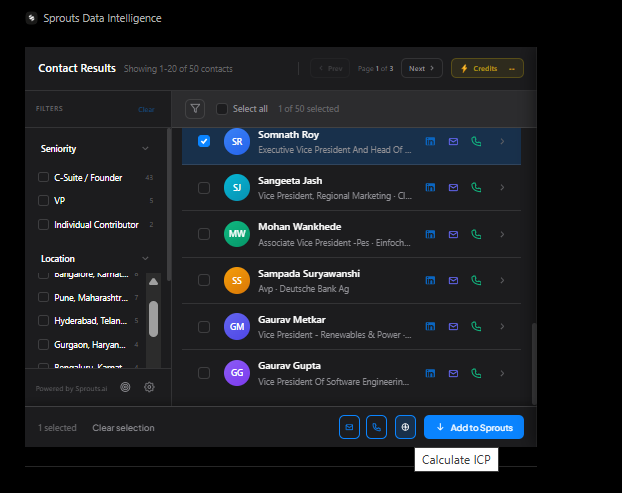Click the SR avatar for Somnath Roy
Screen dimensions: 622x493
coord(237,142)
